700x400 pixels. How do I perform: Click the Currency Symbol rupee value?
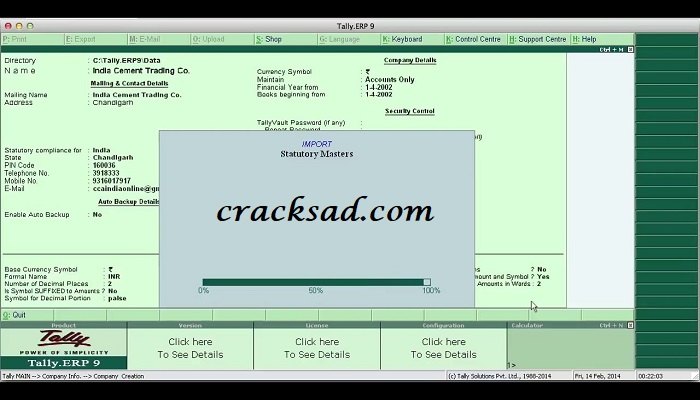point(368,72)
